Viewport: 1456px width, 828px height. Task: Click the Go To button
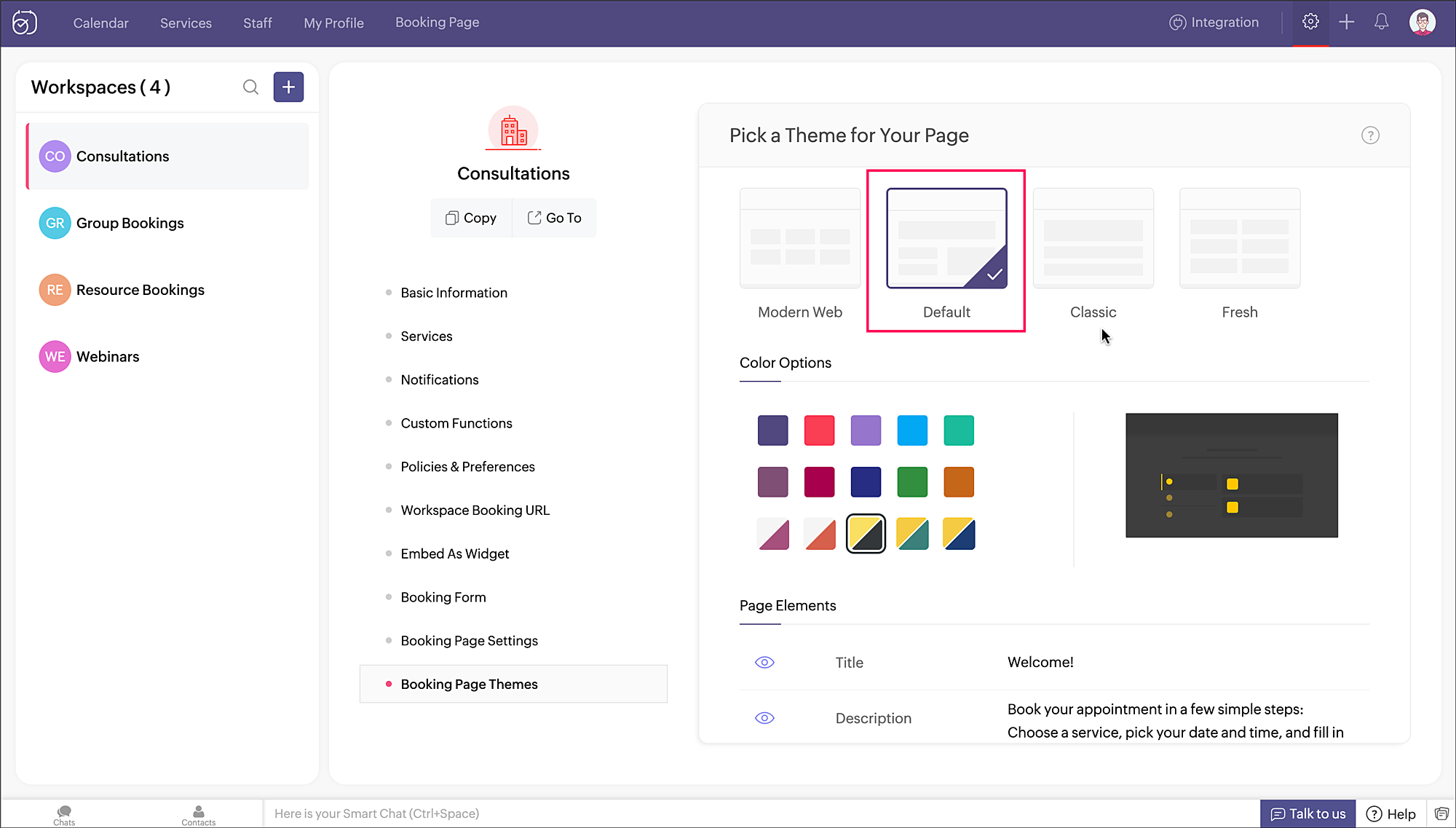[x=554, y=218]
